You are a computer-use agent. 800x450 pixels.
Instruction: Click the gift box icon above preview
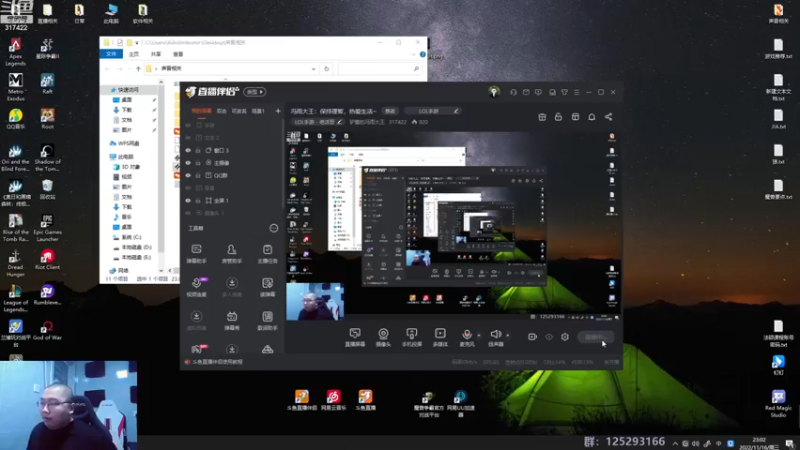pyautogui.click(x=542, y=117)
